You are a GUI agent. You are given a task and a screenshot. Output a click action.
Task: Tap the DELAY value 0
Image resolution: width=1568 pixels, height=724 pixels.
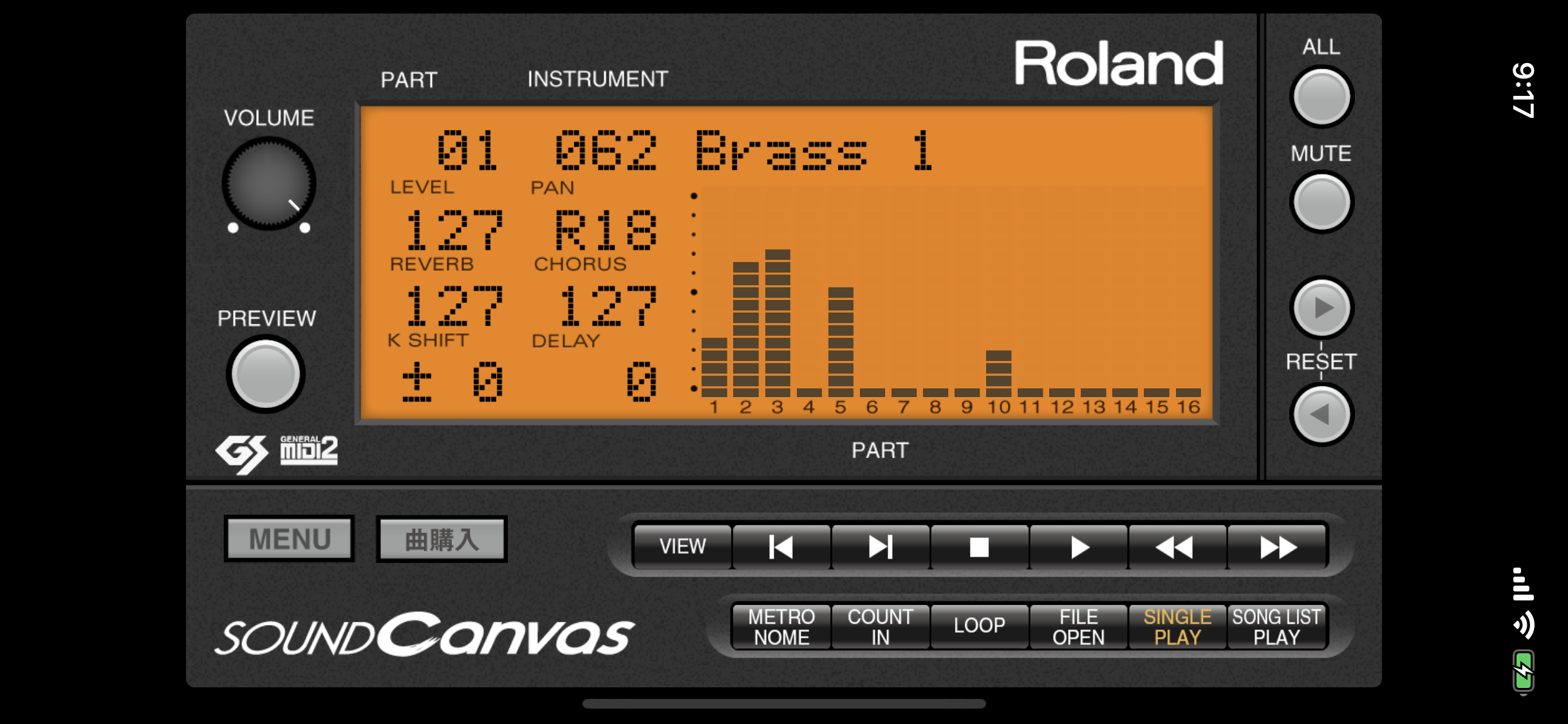point(642,382)
